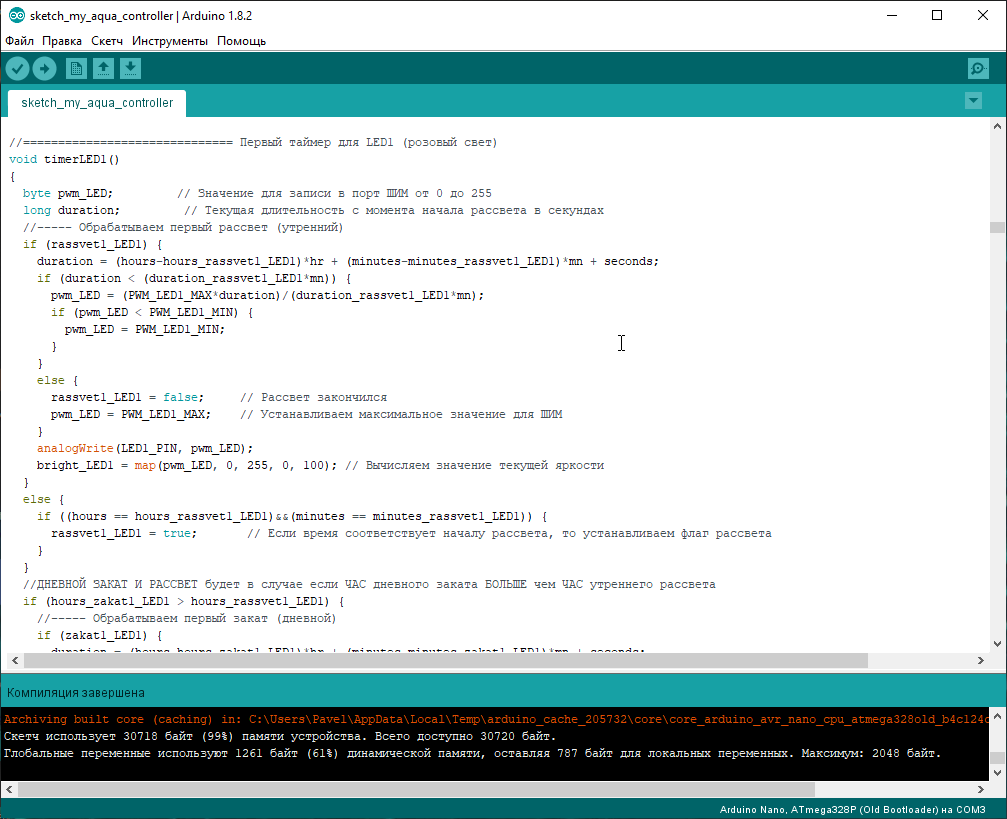Select the sketch_my_aqua_controller tab
Screen dimensions: 1007x819
tap(97, 103)
